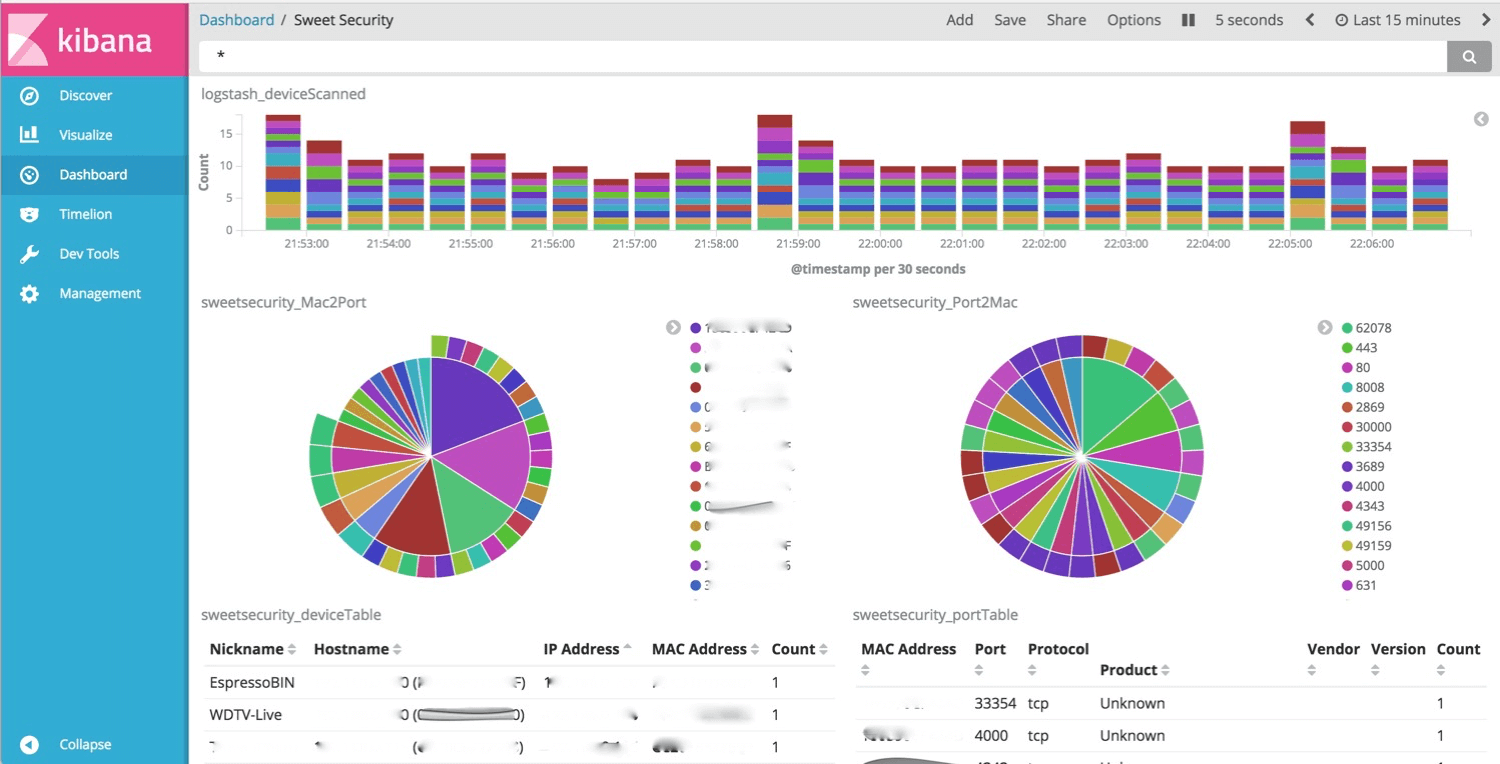Step time range backward arrow
The width and height of the screenshot is (1500, 764).
[1310, 20]
